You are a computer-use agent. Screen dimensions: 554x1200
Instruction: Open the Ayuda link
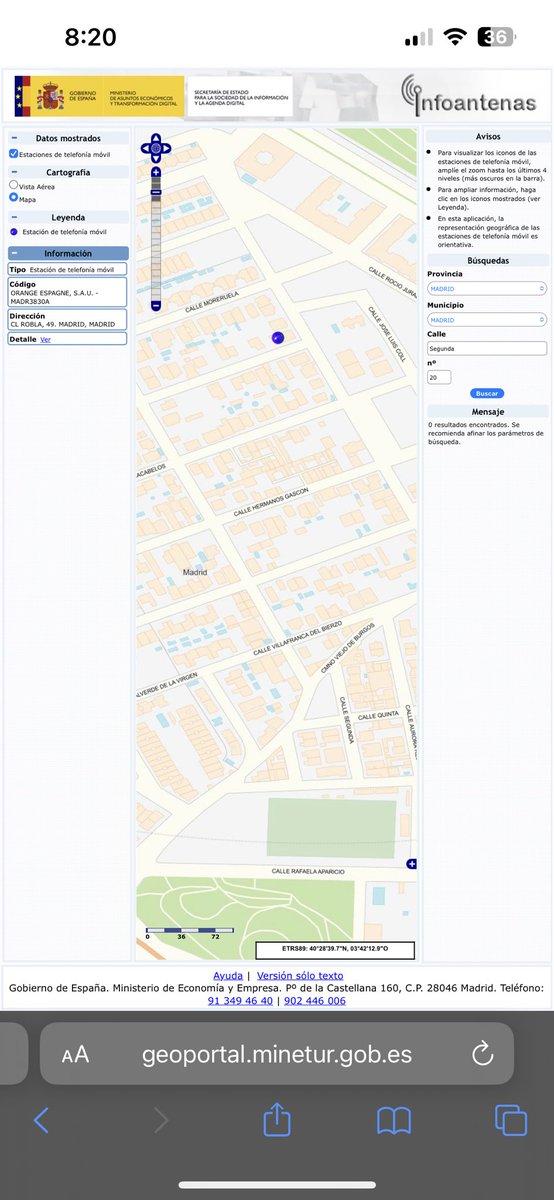[x=227, y=975]
